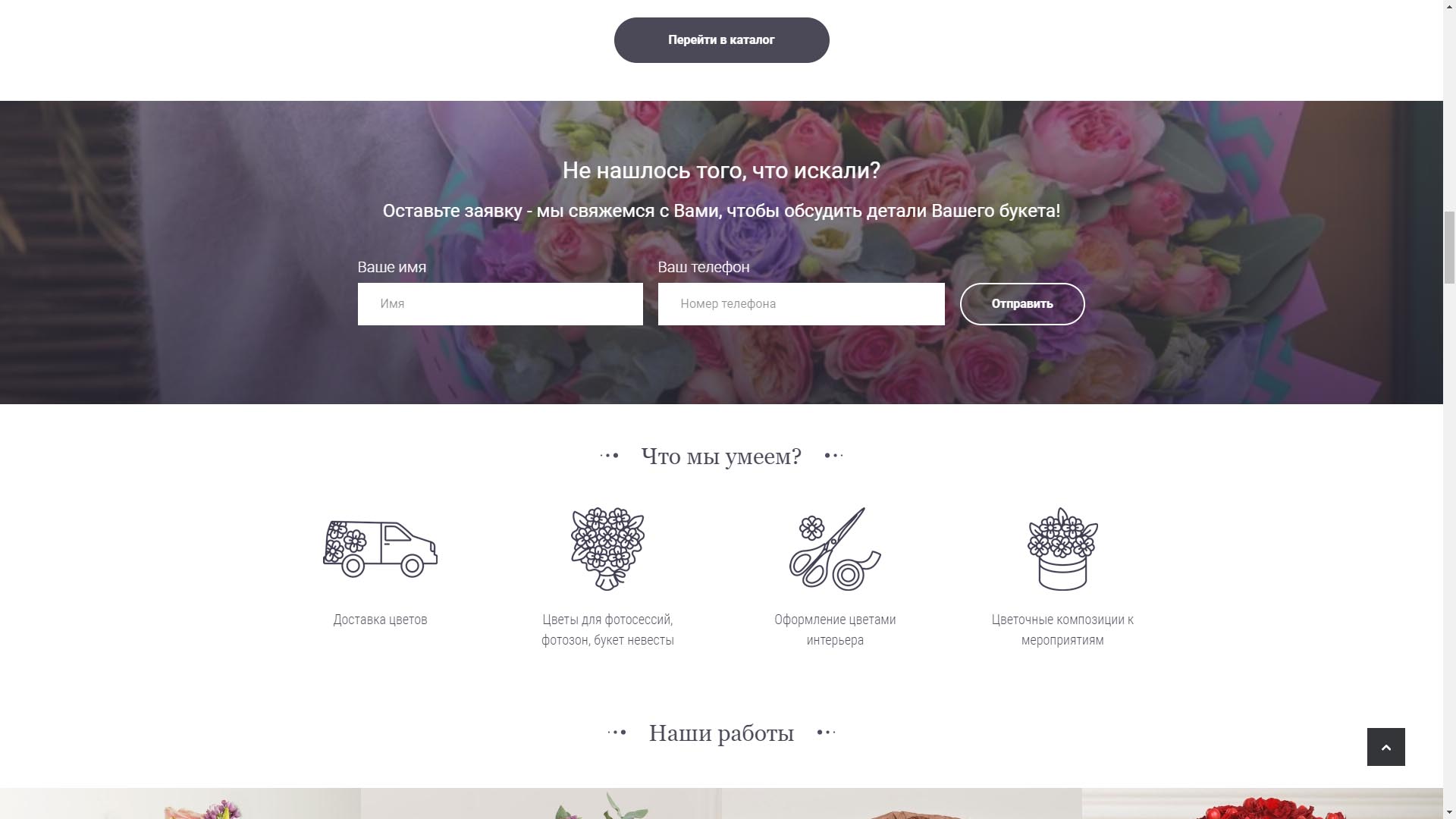
Task: Click Оформление цветами интерьера text
Action: click(835, 629)
